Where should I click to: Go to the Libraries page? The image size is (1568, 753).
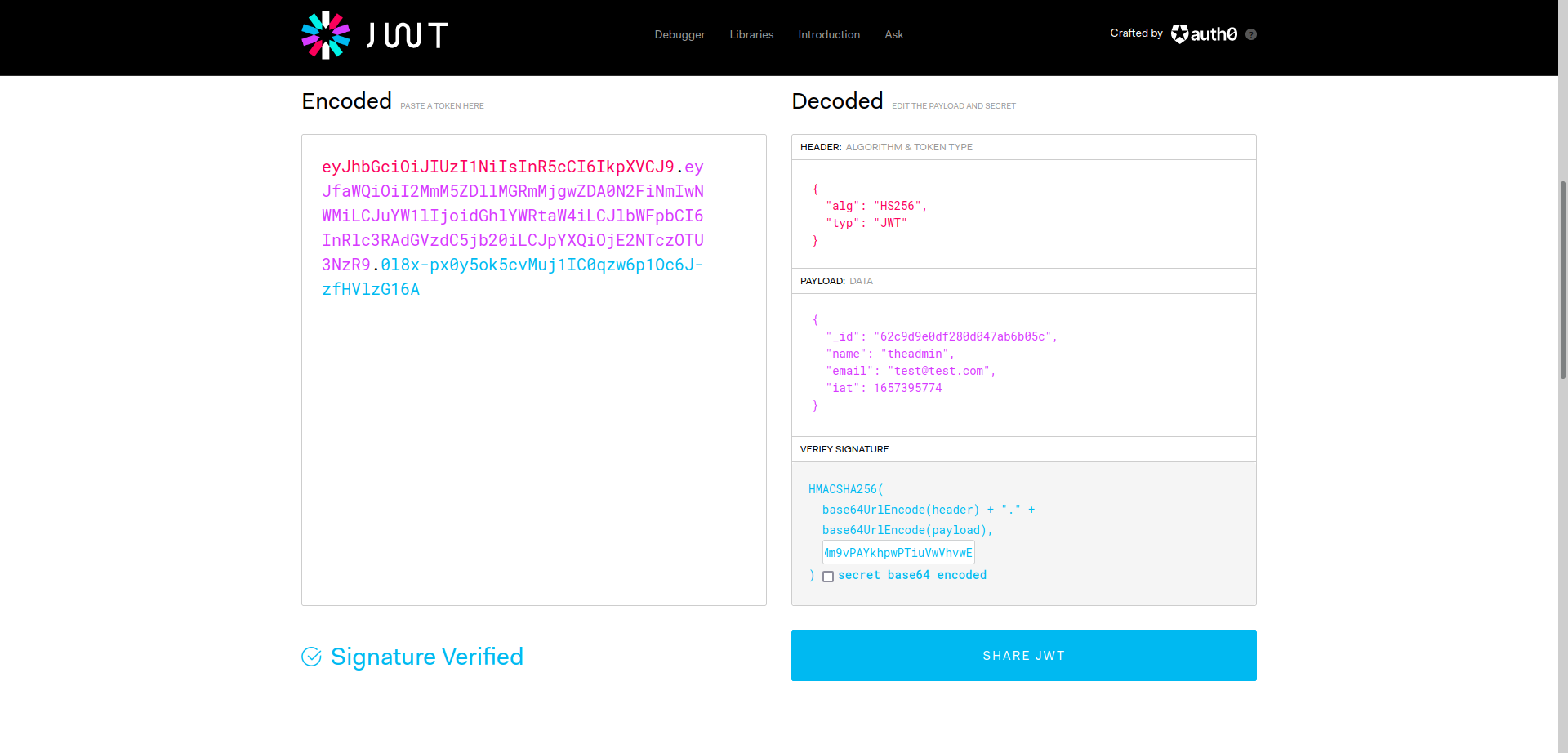[x=751, y=34]
